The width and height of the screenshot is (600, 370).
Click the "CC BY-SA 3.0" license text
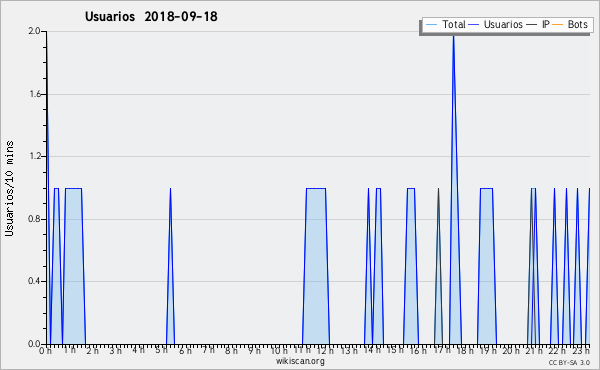(x=569, y=362)
